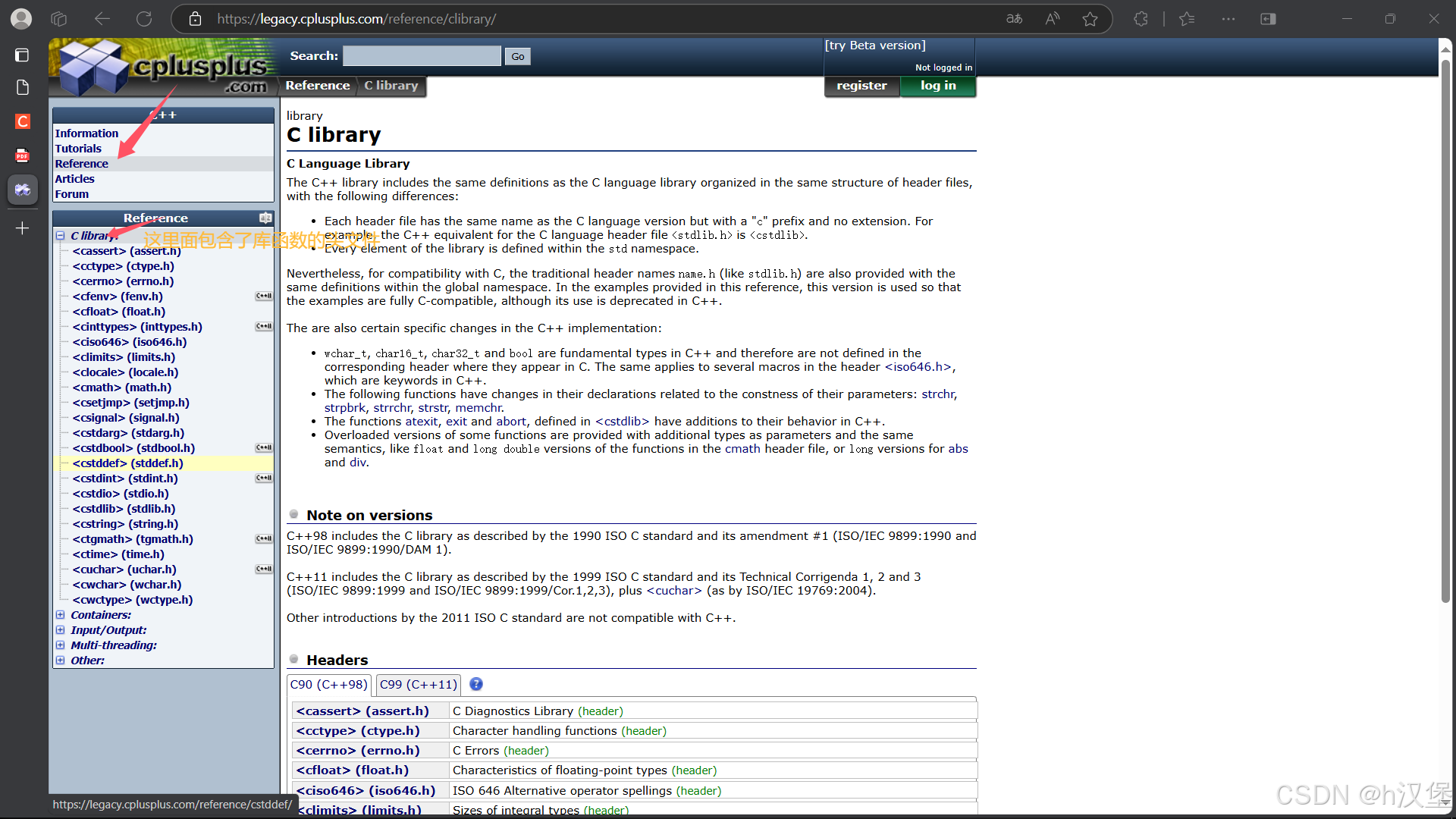Switch to the C99 (C++11) tab
Viewport: 1456px width, 819px height.
(419, 684)
